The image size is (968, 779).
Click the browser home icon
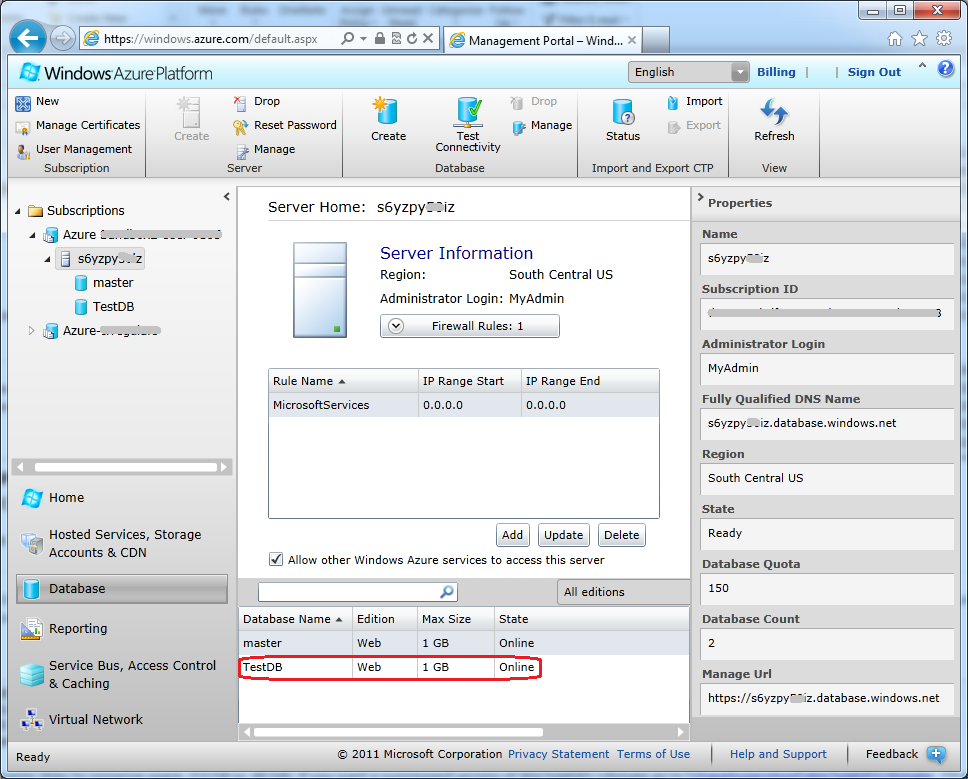[895, 39]
